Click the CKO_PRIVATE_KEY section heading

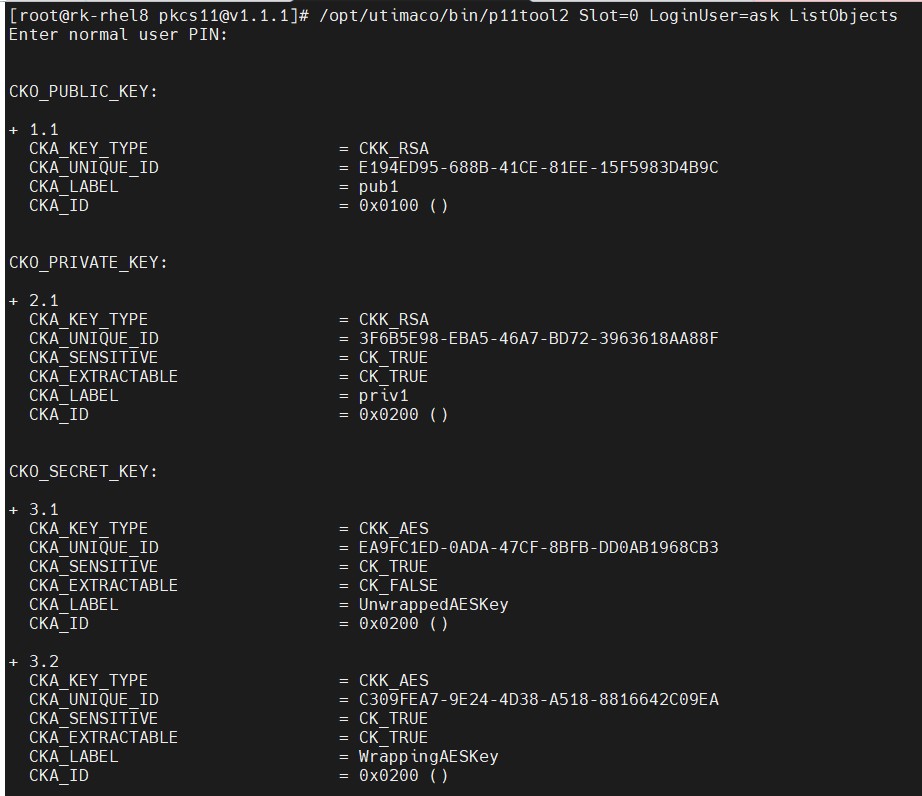pyautogui.click(x=88, y=262)
